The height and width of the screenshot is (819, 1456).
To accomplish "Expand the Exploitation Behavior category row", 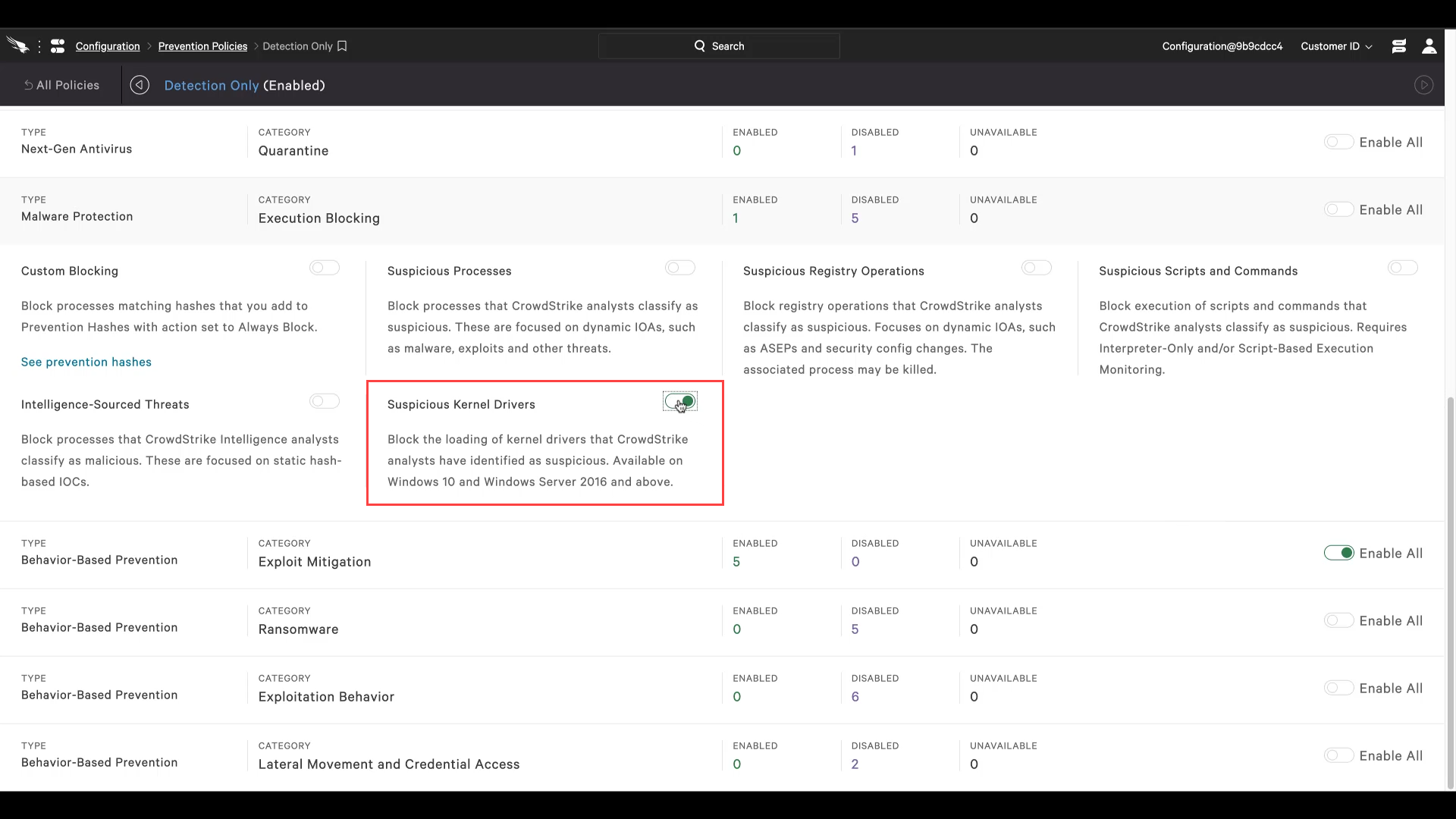I will click(722, 689).
